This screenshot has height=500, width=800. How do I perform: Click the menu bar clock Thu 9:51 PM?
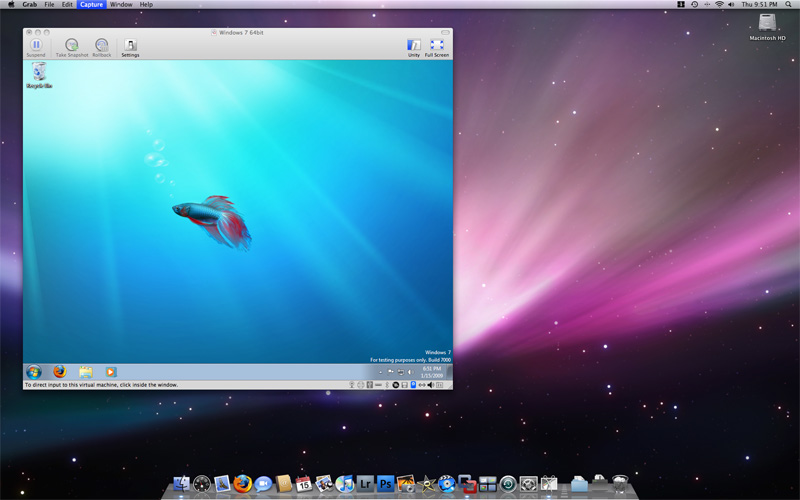pos(759,4)
